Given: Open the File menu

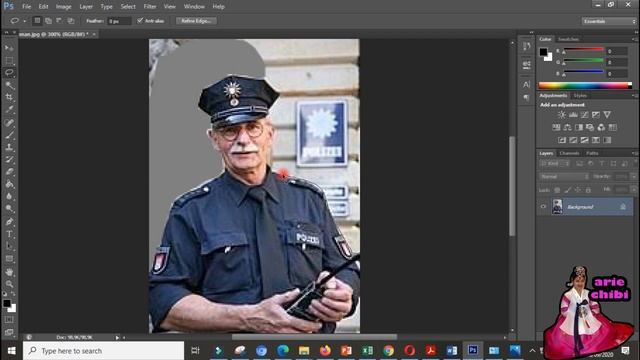Looking at the screenshot, I should tap(27, 7).
